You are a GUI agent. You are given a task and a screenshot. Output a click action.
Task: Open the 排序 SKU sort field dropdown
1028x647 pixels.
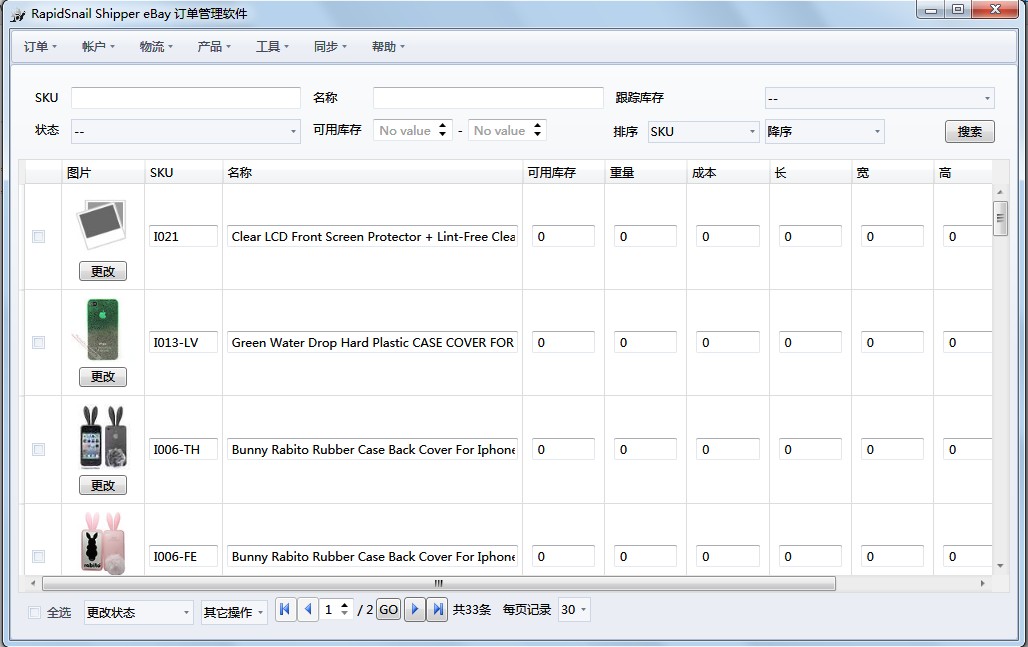703,132
